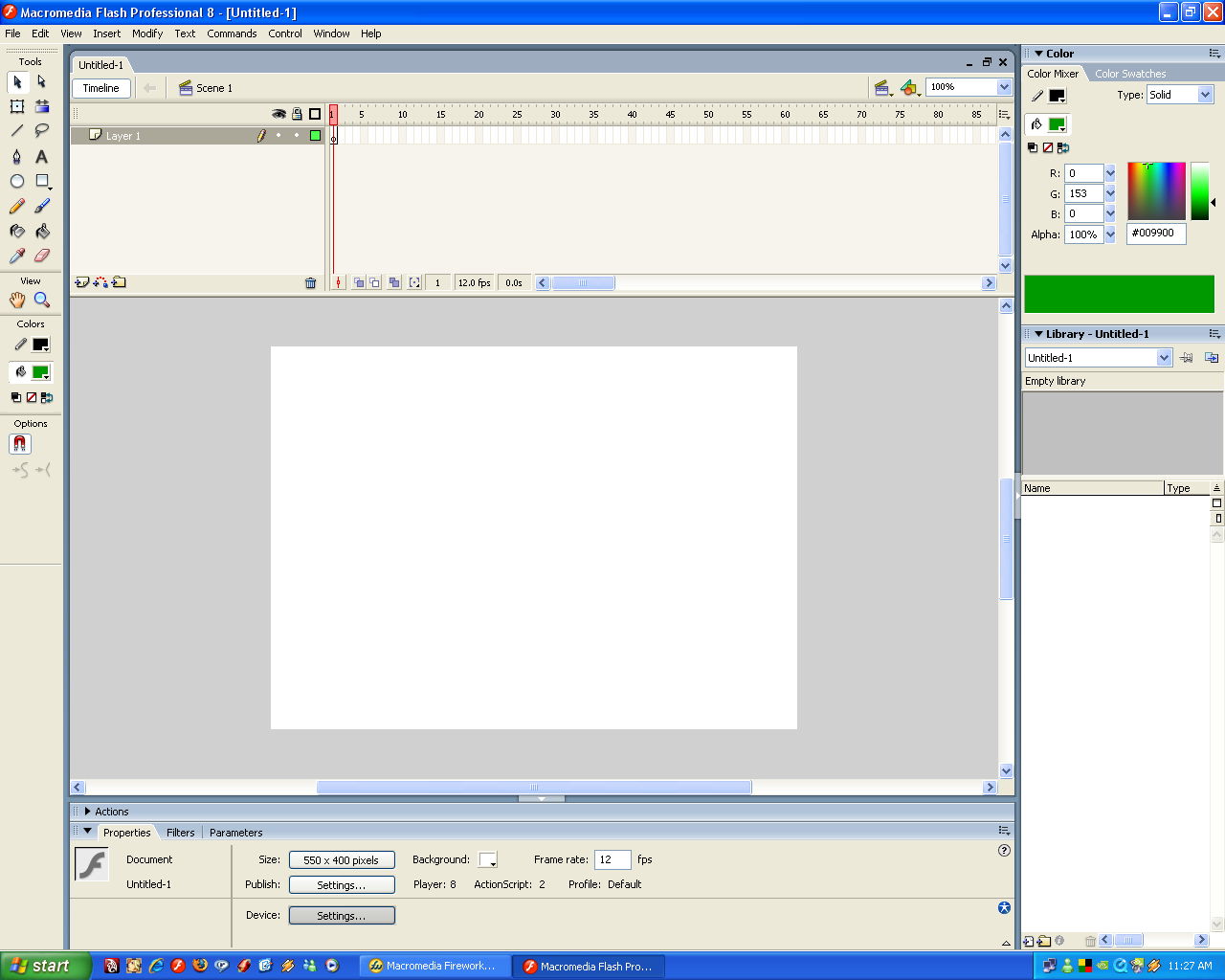The image size is (1225, 980).
Task: Select the Pen tool
Action: (15, 157)
